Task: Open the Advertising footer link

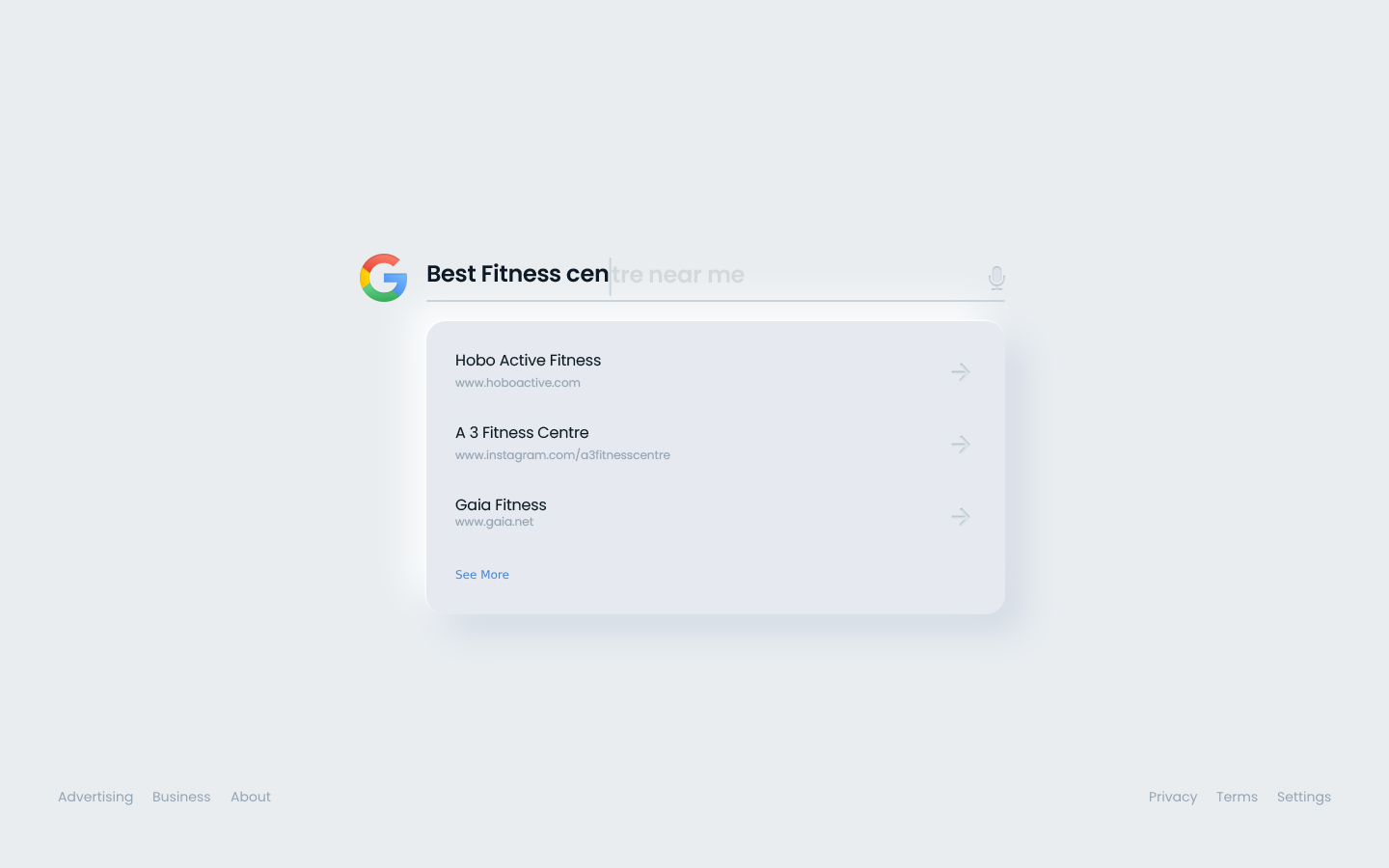Action: tap(95, 797)
